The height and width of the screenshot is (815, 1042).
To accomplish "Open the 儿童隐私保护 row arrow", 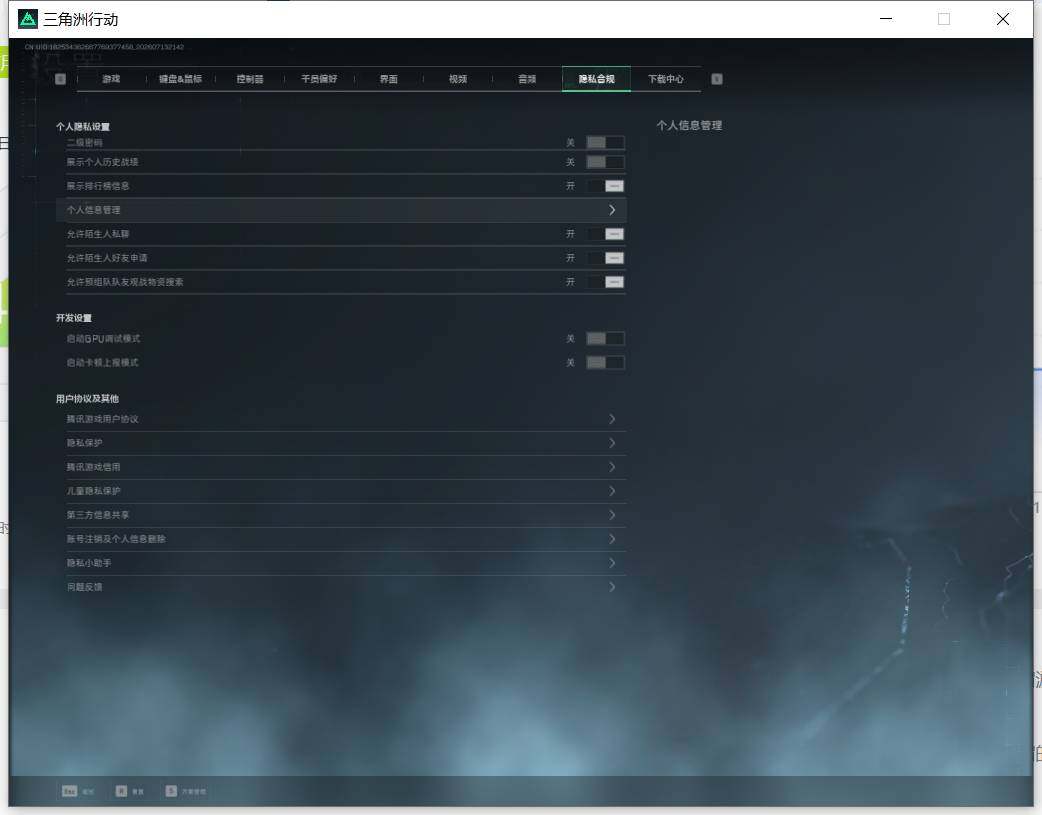I will pyautogui.click(x=612, y=491).
